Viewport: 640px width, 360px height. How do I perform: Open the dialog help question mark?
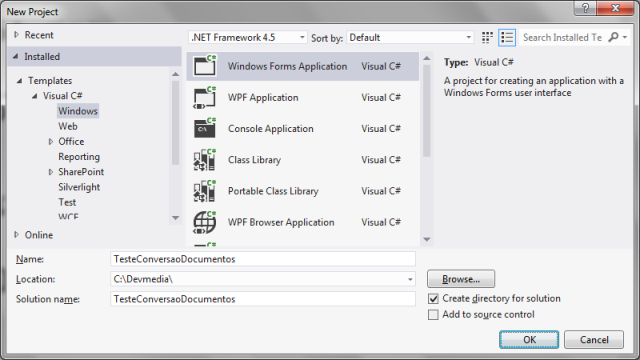pos(585,8)
